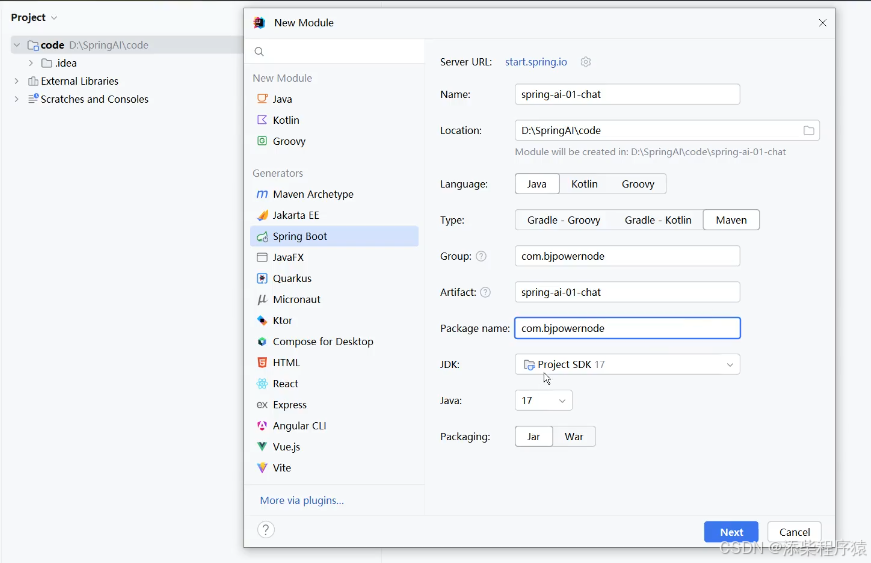Expand the .idea folder
This screenshot has height=563, width=871.
[x=31, y=63]
